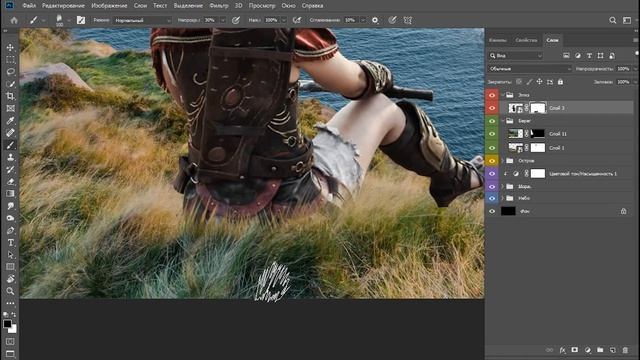
Task: Open the Редактирование menu
Action: (63, 6)
